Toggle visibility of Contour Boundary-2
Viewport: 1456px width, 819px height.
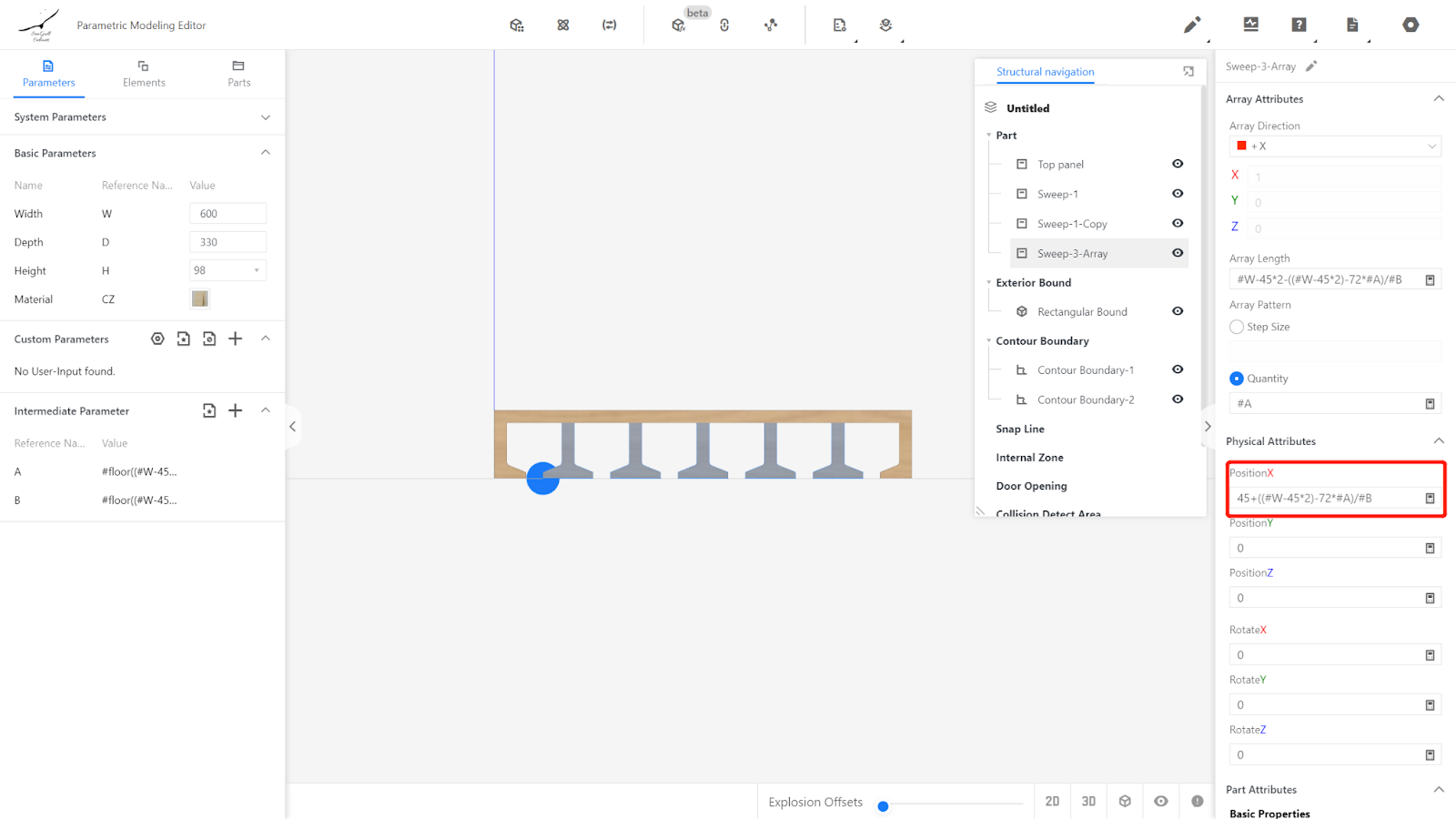click(x=1178, y=399)
